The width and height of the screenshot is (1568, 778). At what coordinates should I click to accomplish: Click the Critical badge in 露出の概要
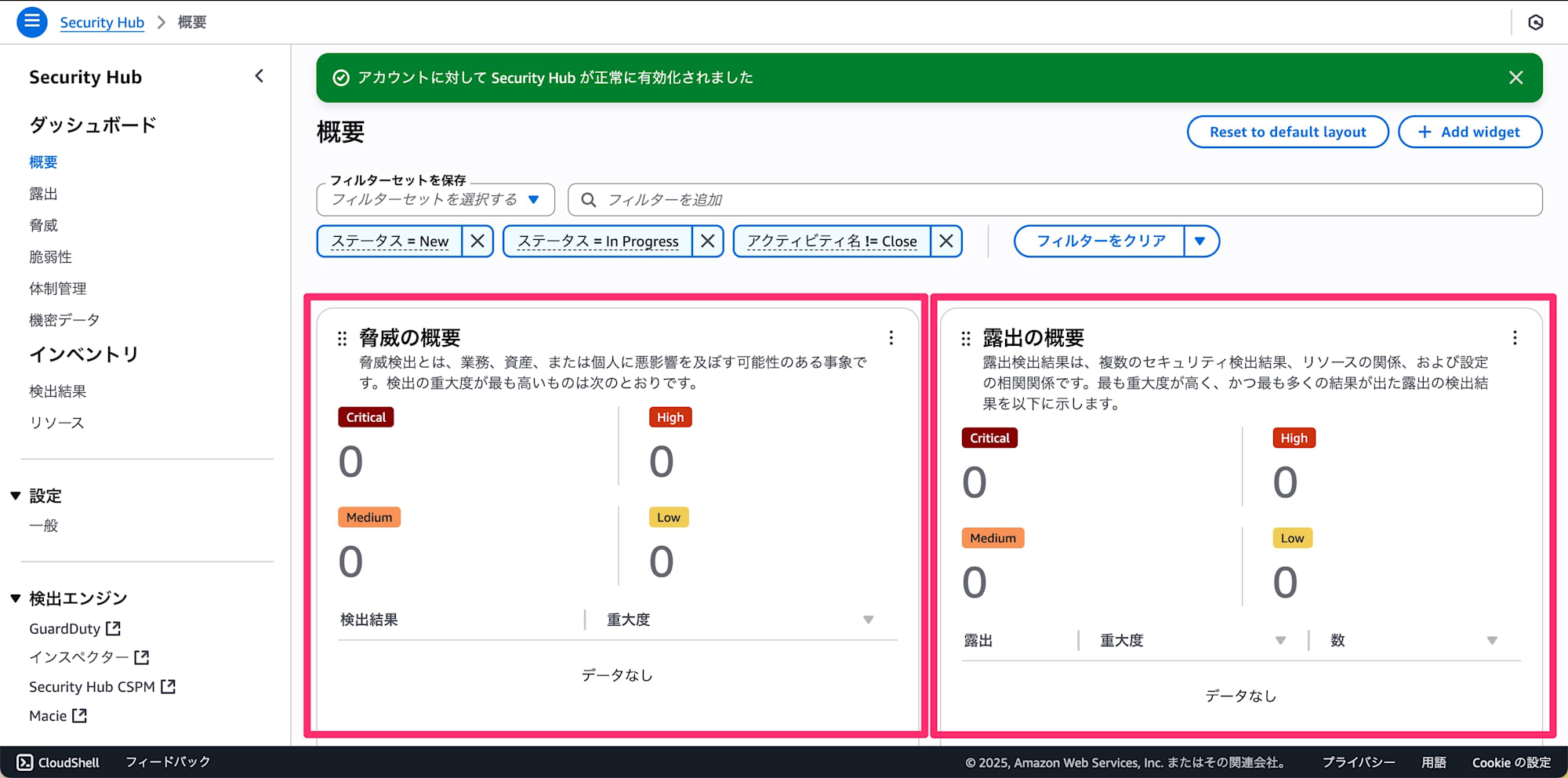click(989, 438)
